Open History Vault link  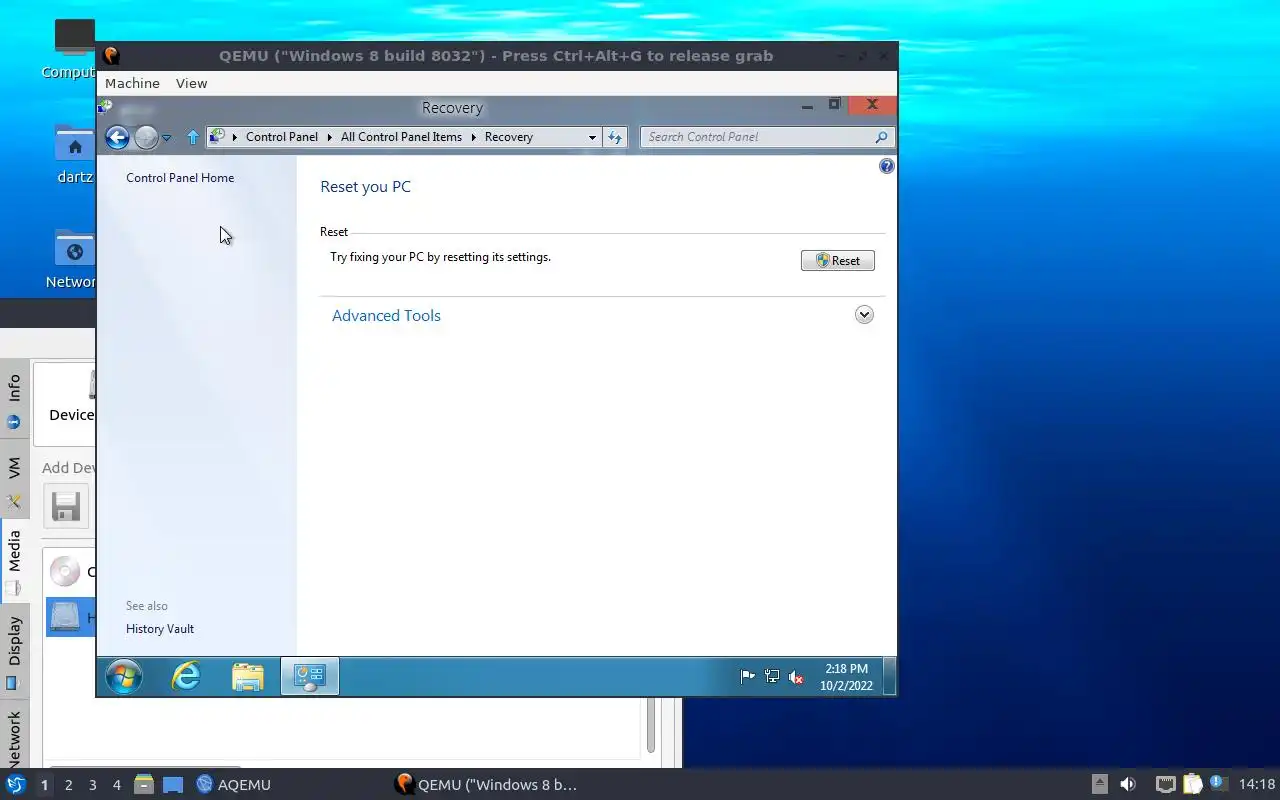(x=160, y=629)
